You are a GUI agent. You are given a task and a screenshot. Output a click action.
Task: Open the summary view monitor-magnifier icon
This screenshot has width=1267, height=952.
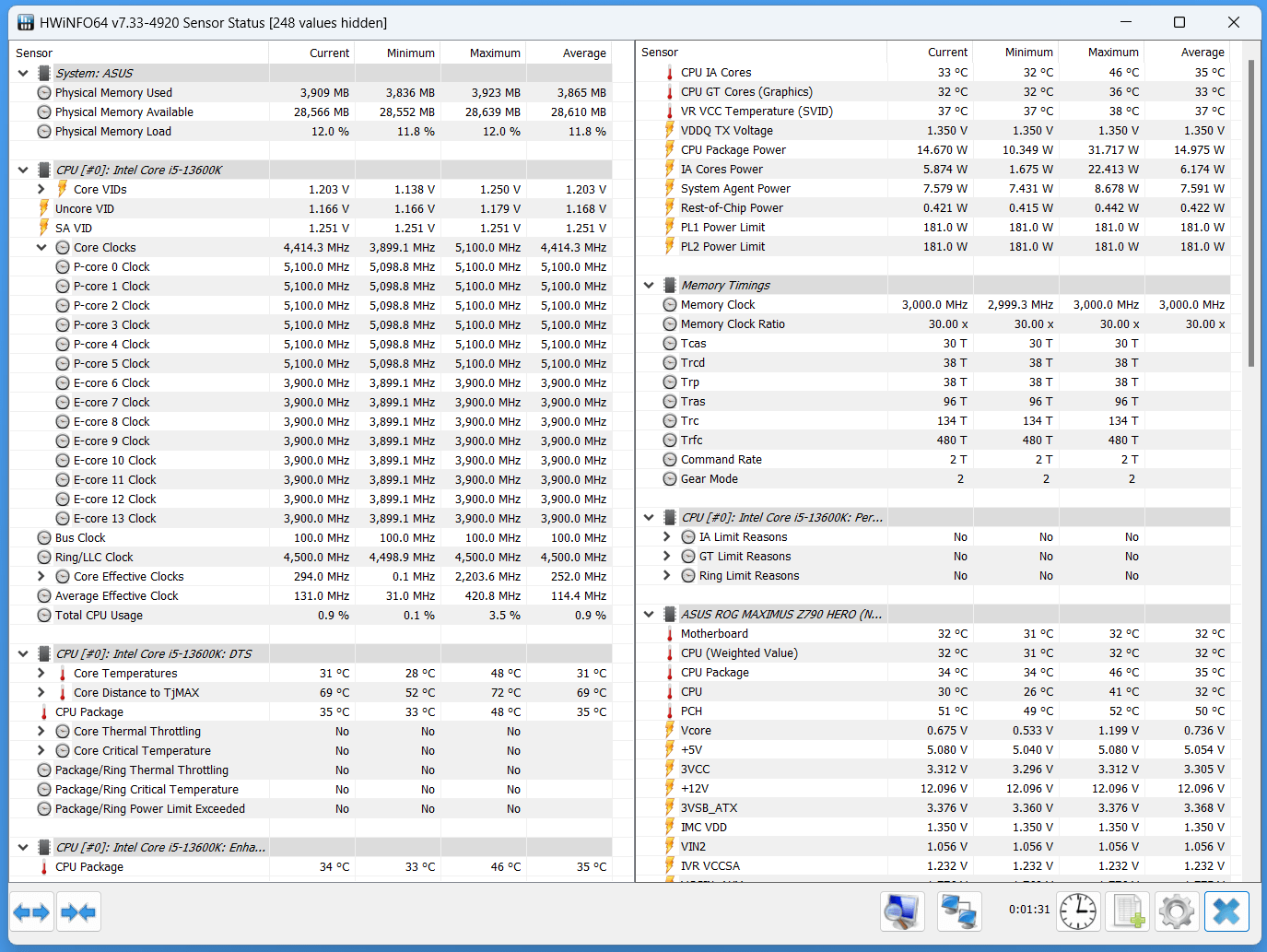900,912
